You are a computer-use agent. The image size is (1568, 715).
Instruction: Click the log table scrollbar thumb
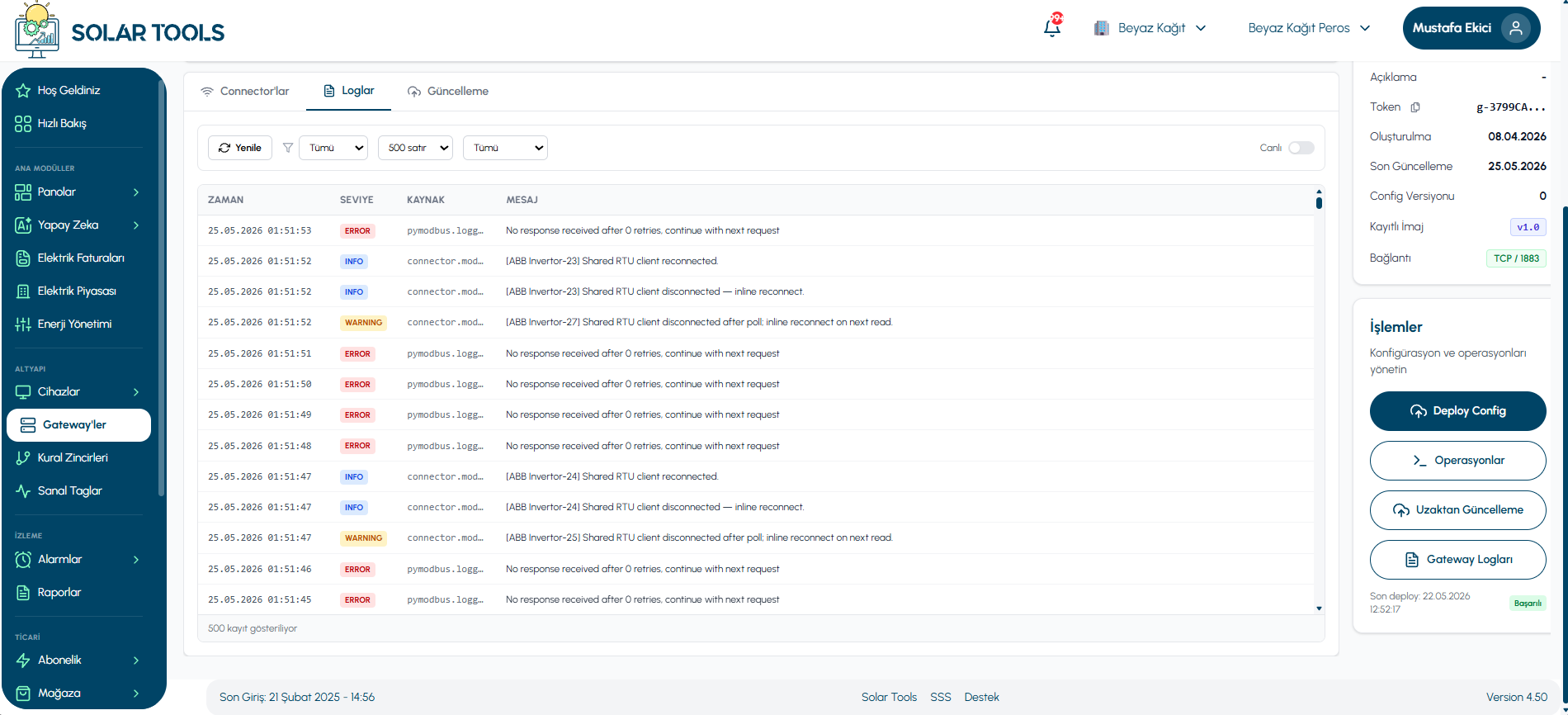1319,201
